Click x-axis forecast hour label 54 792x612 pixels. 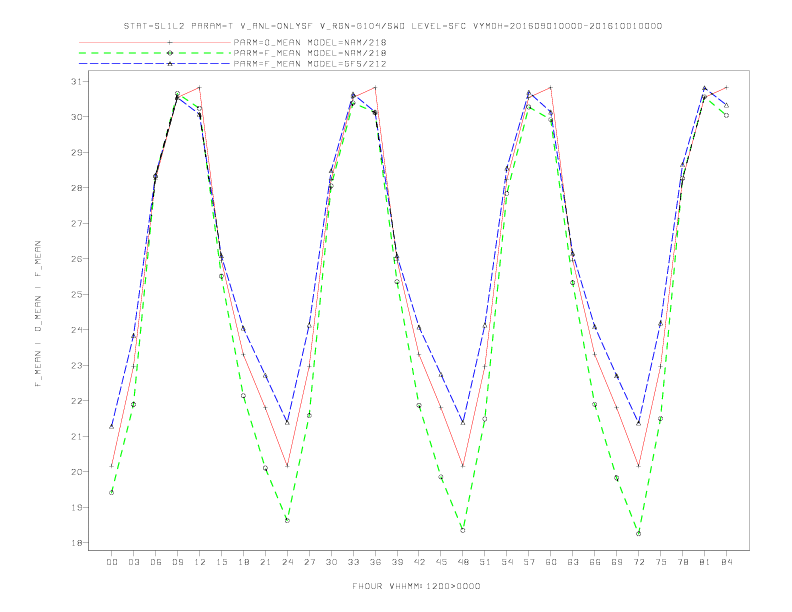pos(507,562)
